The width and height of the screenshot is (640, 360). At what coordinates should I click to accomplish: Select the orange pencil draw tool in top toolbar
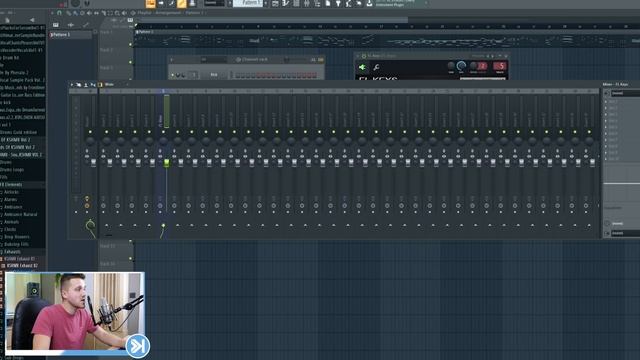182,4
